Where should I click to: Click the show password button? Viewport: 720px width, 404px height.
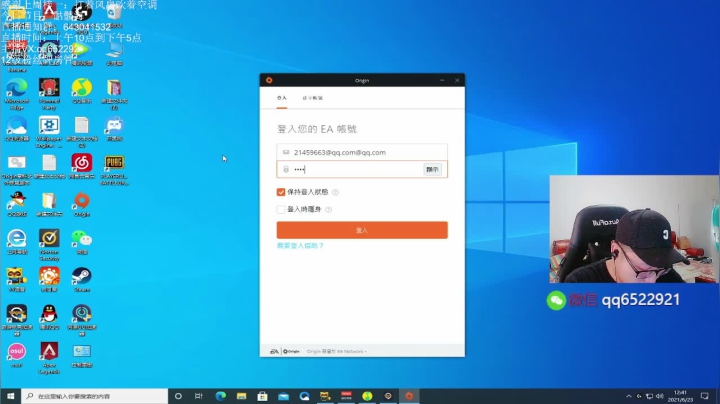tap(432, 169)
